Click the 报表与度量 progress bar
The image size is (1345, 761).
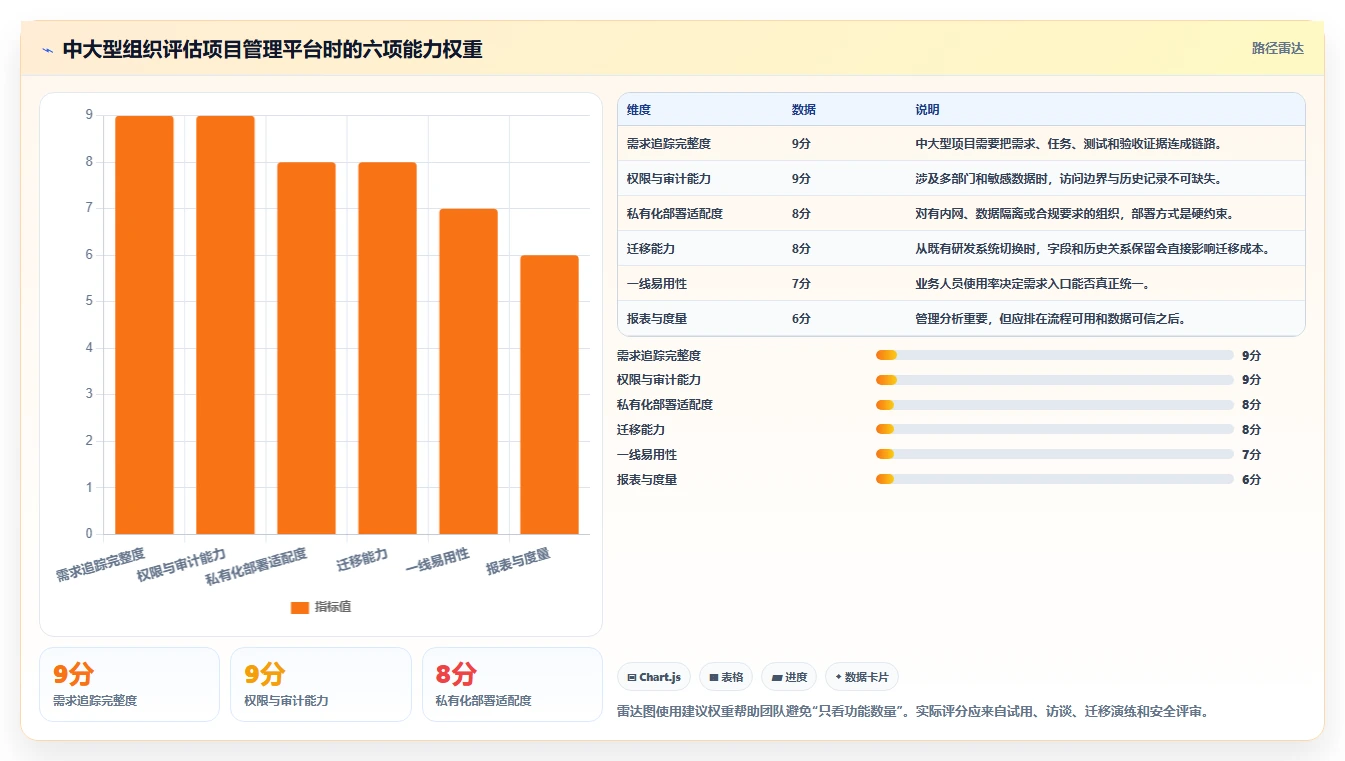point(1055,480)
